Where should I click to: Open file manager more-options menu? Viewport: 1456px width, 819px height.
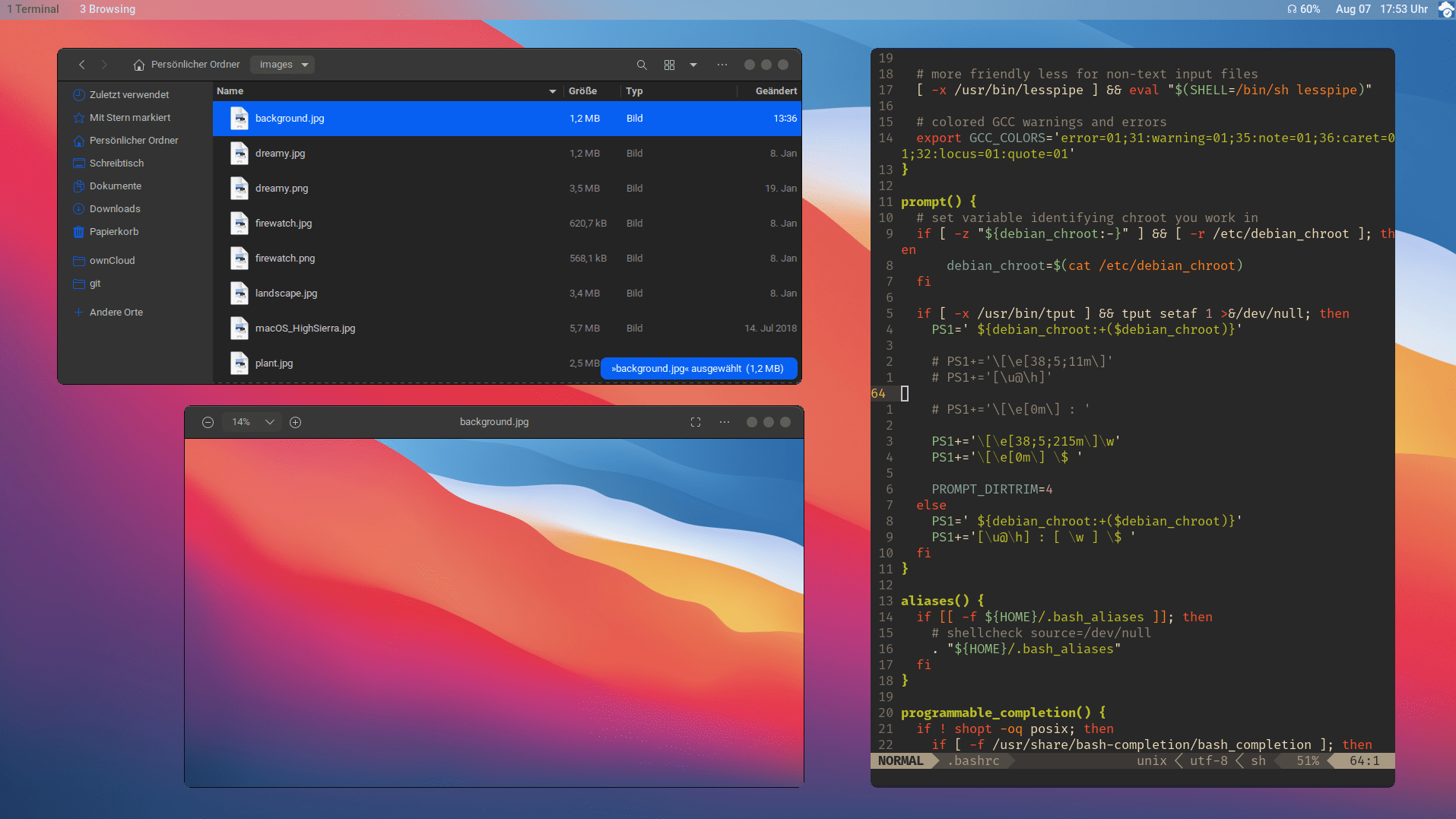pyautogui.click(x=722, y=65)
